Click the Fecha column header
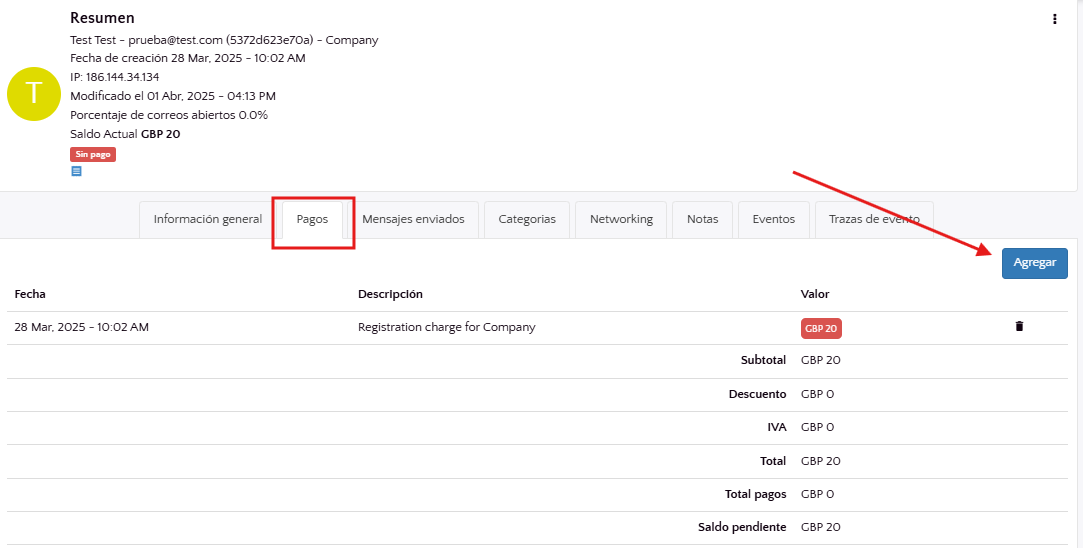This screenshot has width=1083, height=548. click(x=30, y=294)
